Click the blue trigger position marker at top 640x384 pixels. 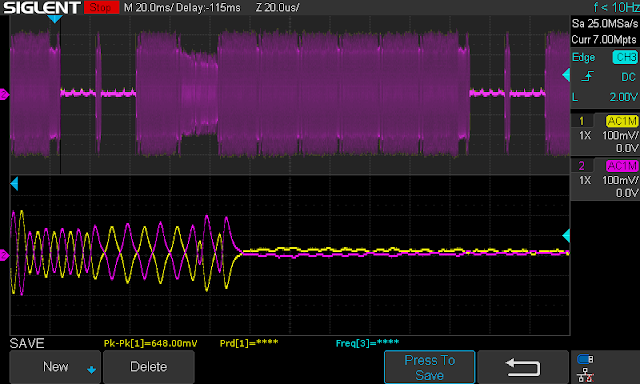(55, 19)
